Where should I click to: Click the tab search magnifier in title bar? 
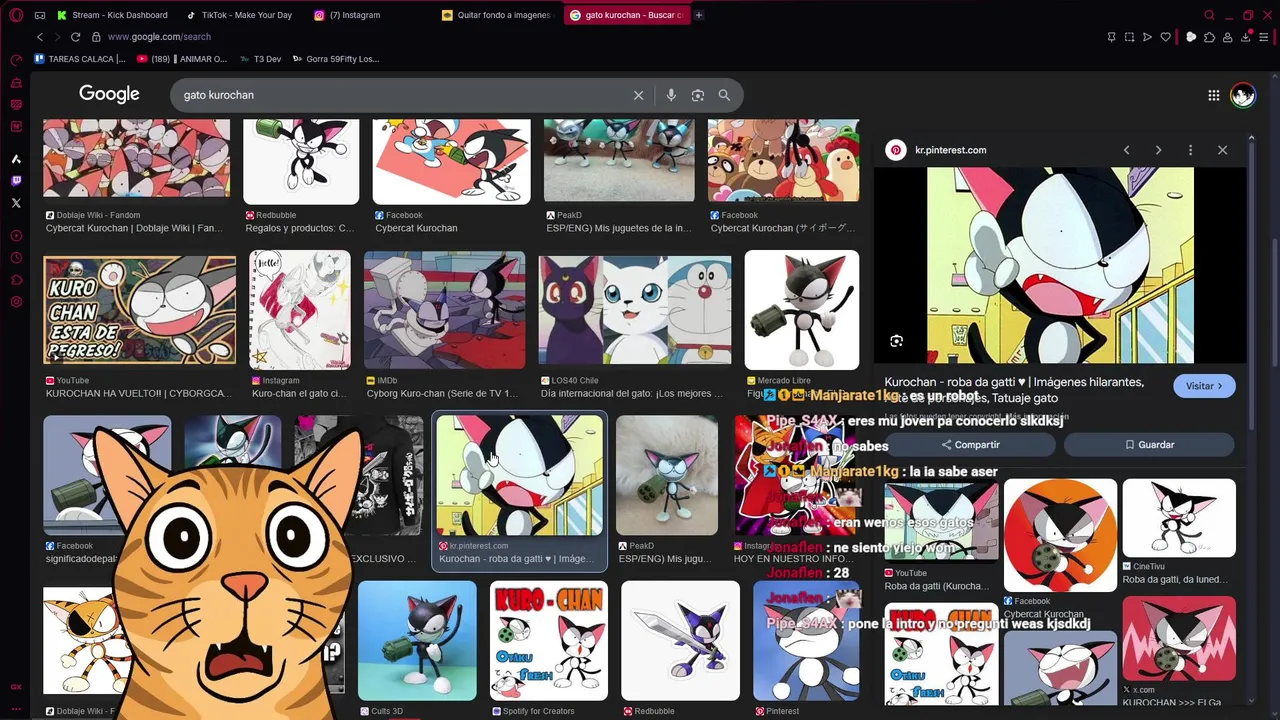click(1209, 15)
